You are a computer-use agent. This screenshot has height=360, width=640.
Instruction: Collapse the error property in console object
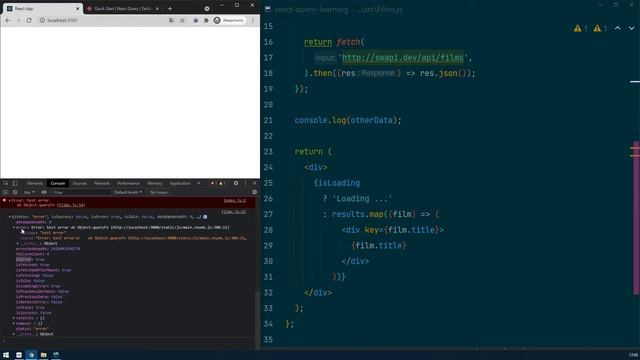[x=14, y=227]
